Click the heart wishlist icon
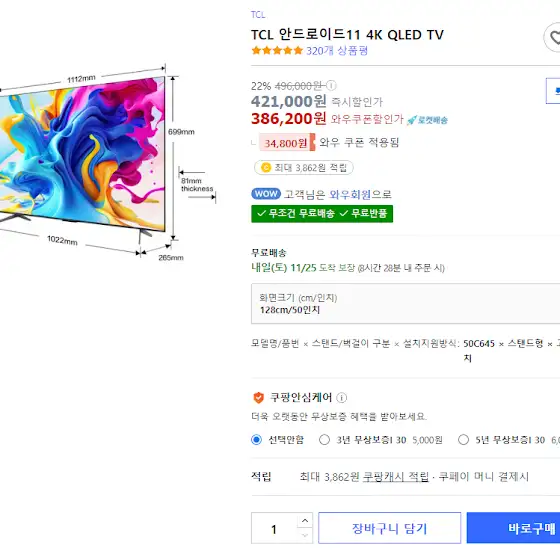 [552, 37]
